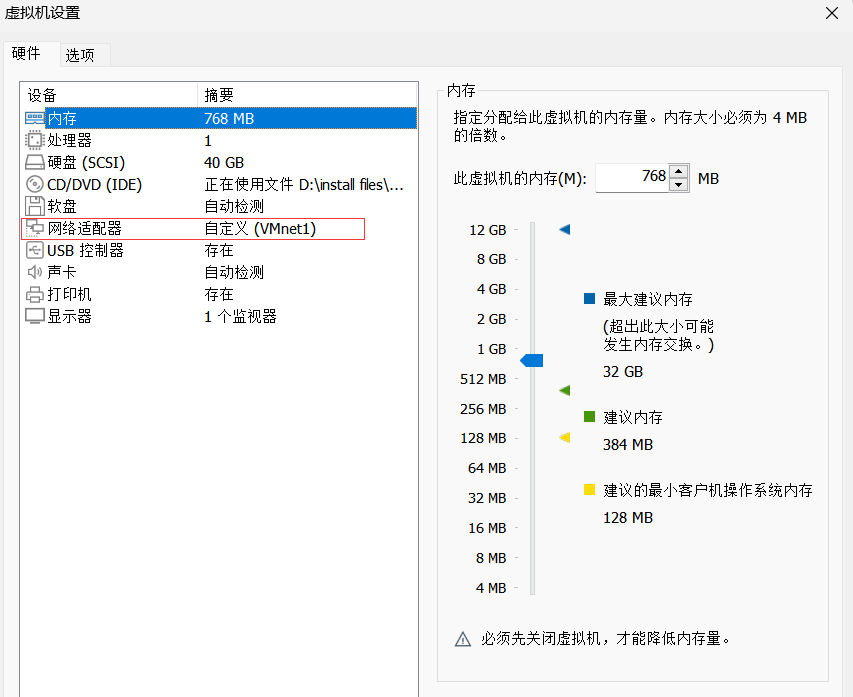
Task: Click the floppy disk icon
Action: point(35,206)
